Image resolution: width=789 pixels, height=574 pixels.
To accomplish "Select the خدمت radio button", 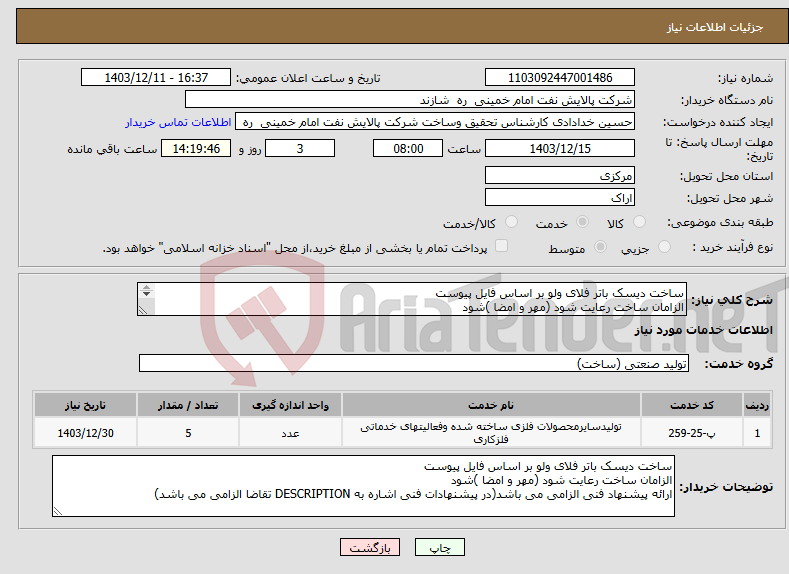I will point(582,222).
